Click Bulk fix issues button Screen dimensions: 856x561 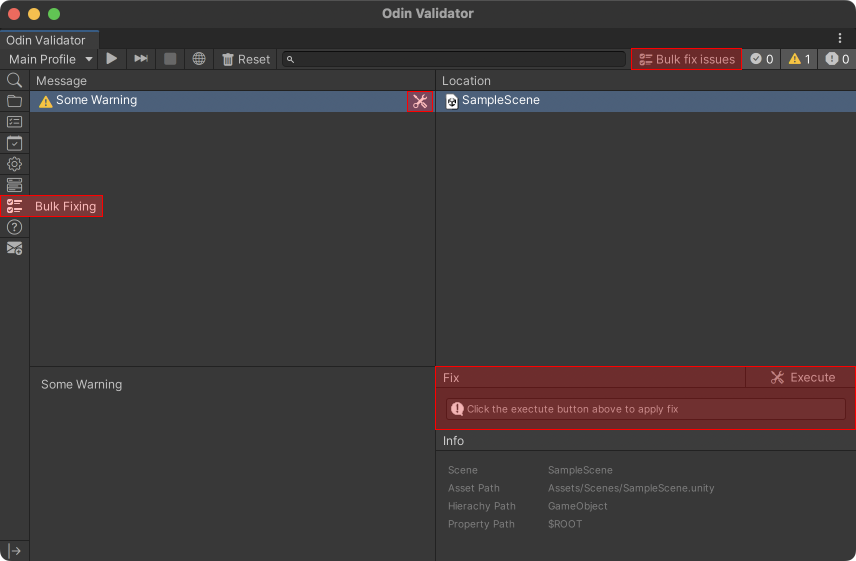(x=686, y=59)
